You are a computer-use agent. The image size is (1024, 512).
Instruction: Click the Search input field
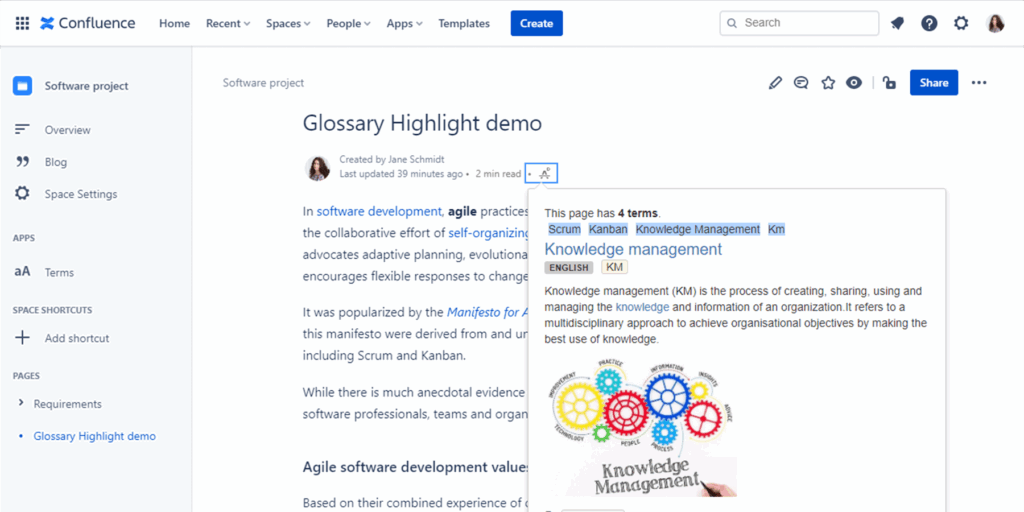805,23
